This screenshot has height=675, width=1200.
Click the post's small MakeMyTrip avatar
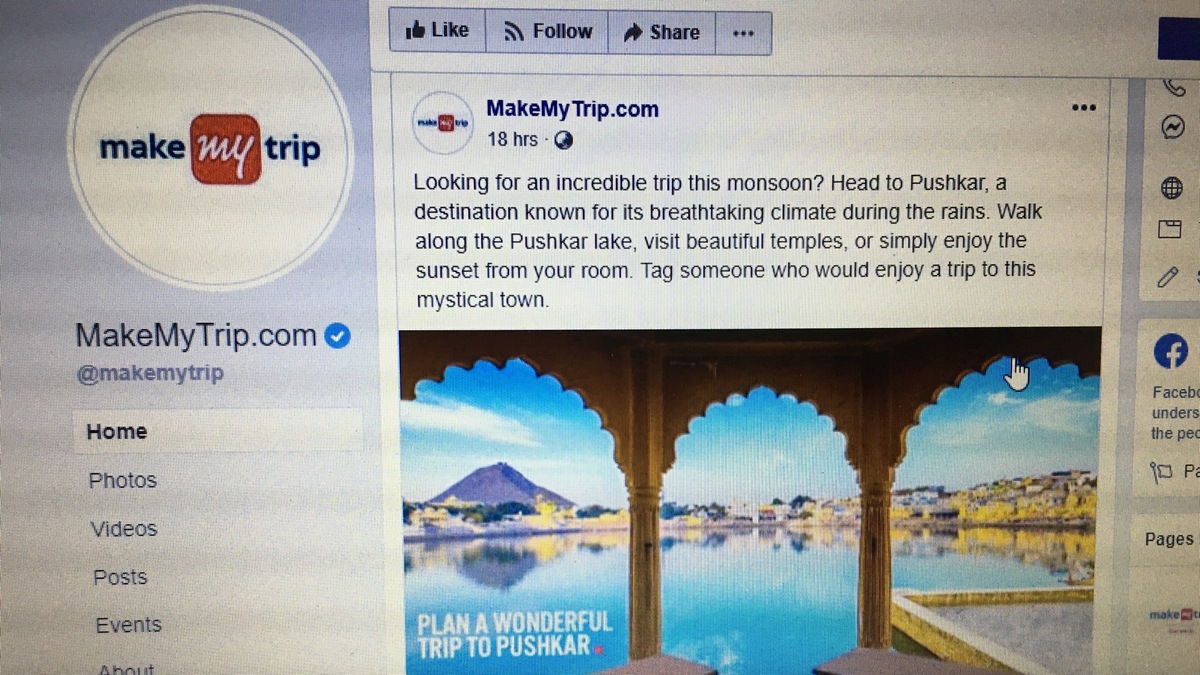443,123
